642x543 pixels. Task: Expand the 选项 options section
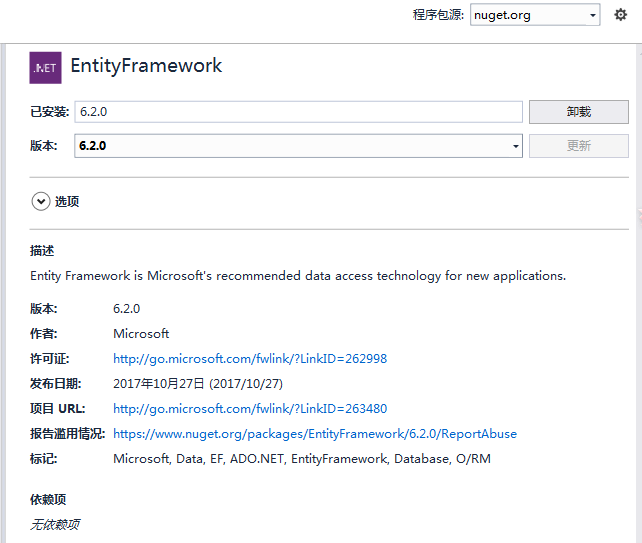click(x=41, y=201)
